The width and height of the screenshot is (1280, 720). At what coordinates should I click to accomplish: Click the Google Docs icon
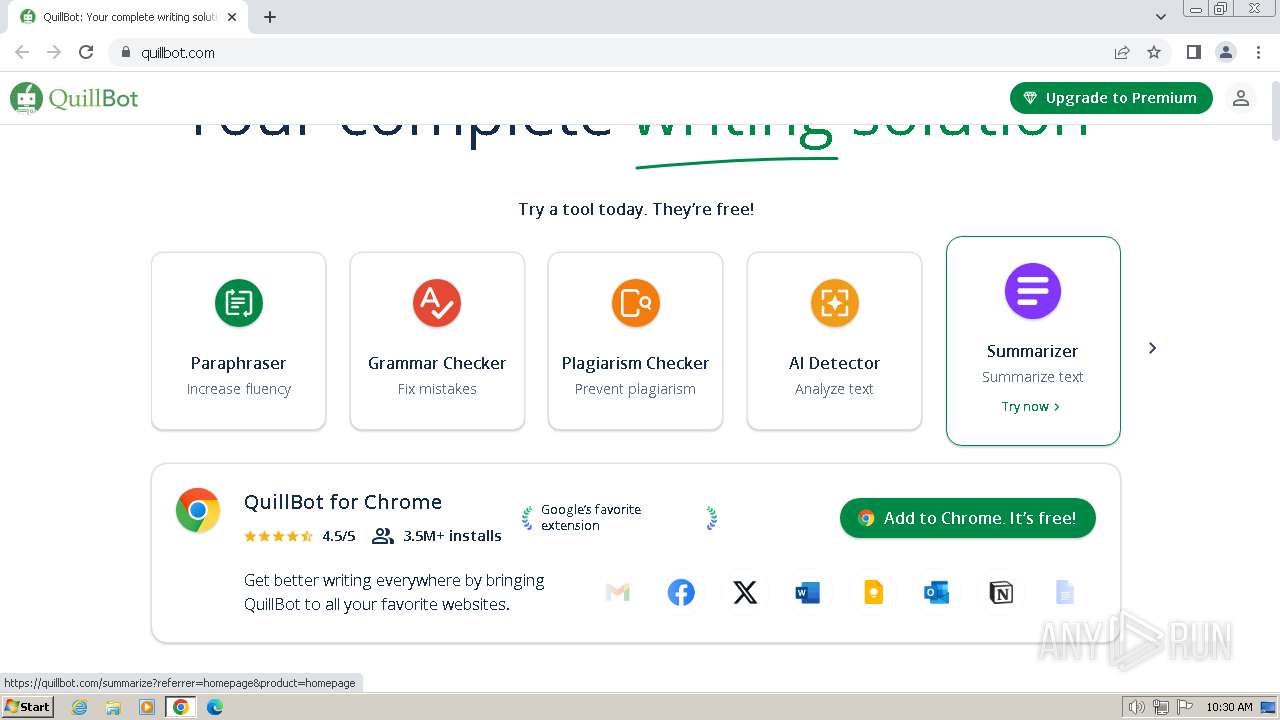[x=1065, y=593]
